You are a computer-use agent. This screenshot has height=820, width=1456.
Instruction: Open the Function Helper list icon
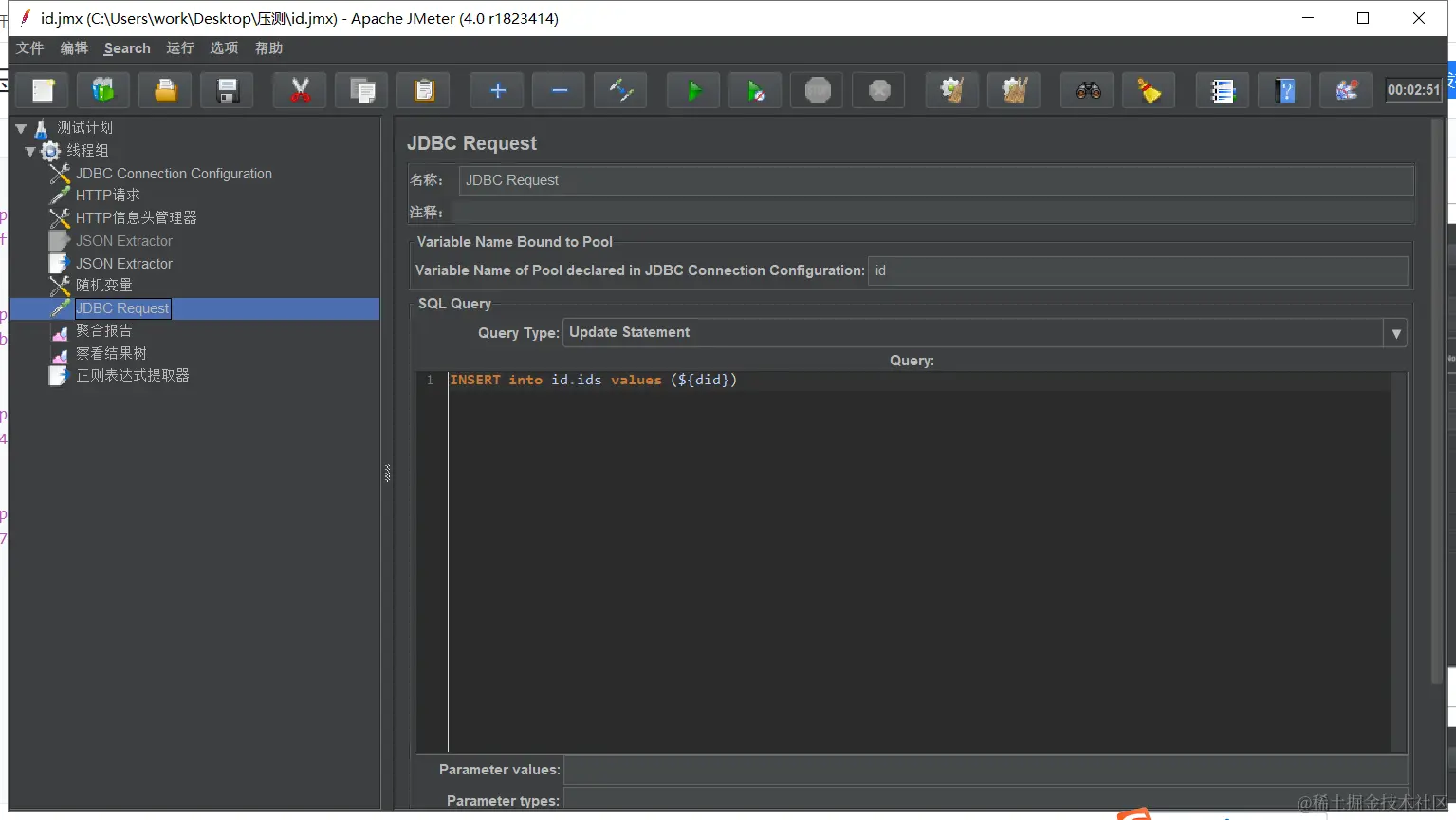1223,91
